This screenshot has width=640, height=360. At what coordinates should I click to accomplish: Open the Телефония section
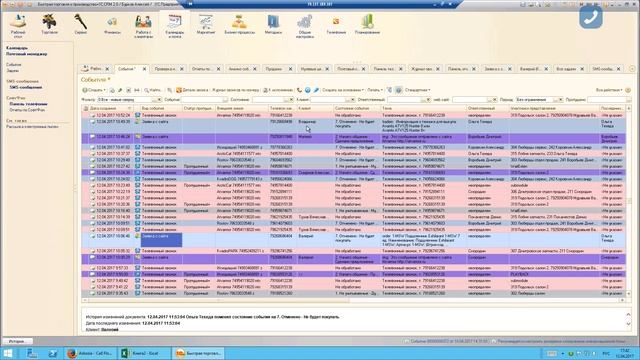click(x=336, y=24)
